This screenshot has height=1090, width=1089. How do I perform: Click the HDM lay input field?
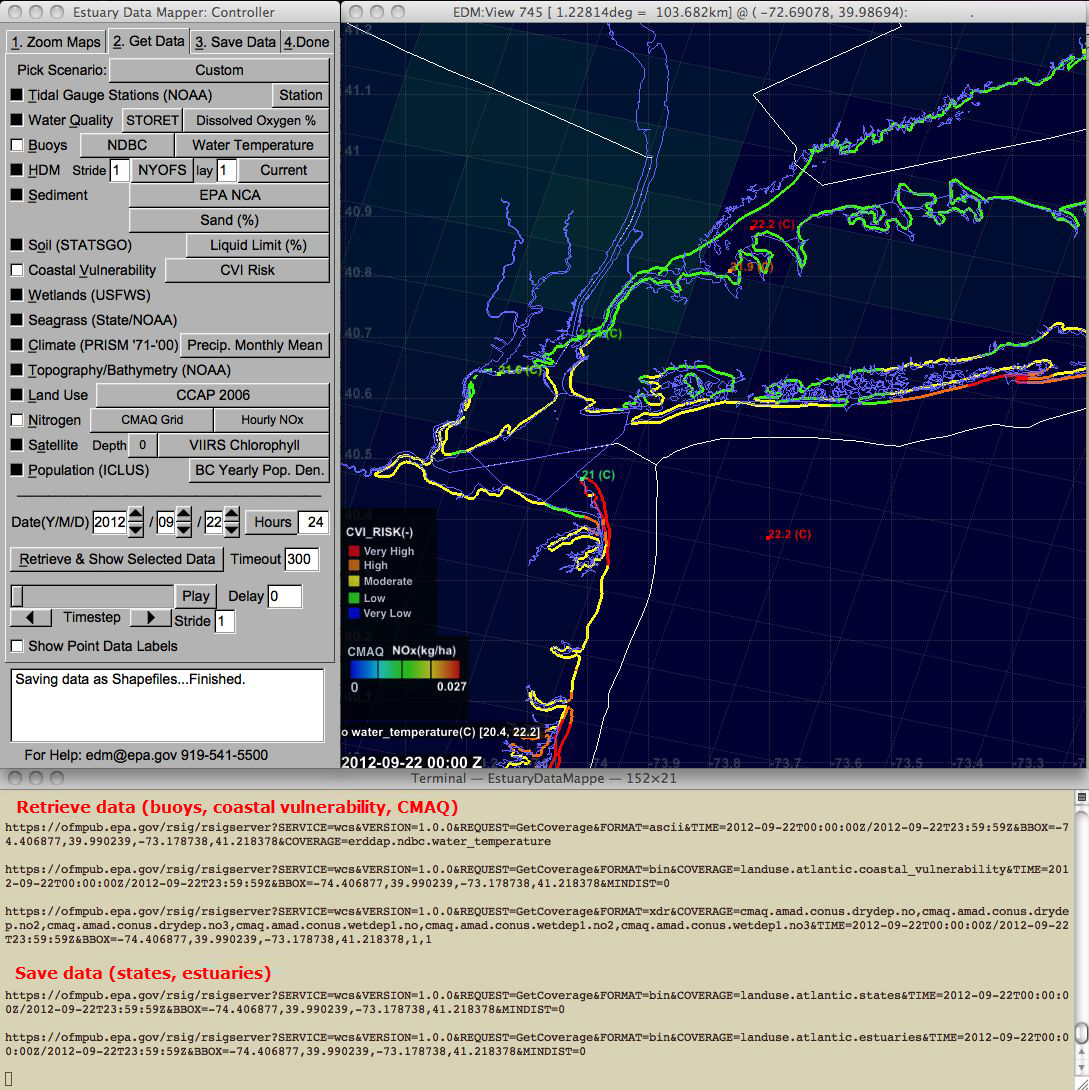[x=227, y=170]
